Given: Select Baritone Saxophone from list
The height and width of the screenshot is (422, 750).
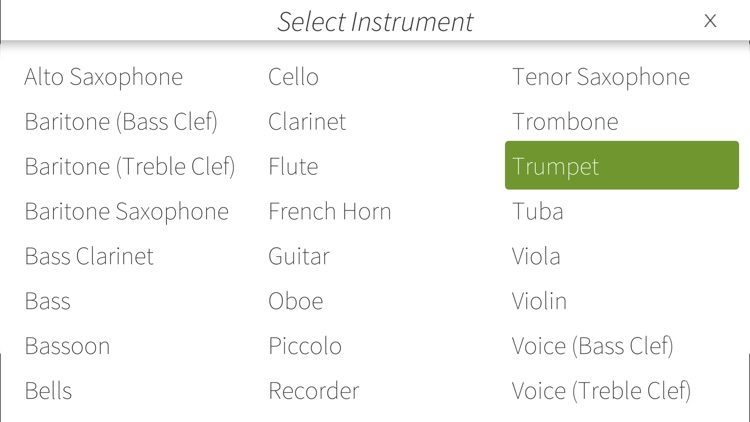Looking at the screenshot, I should click(x=127, y=212).
